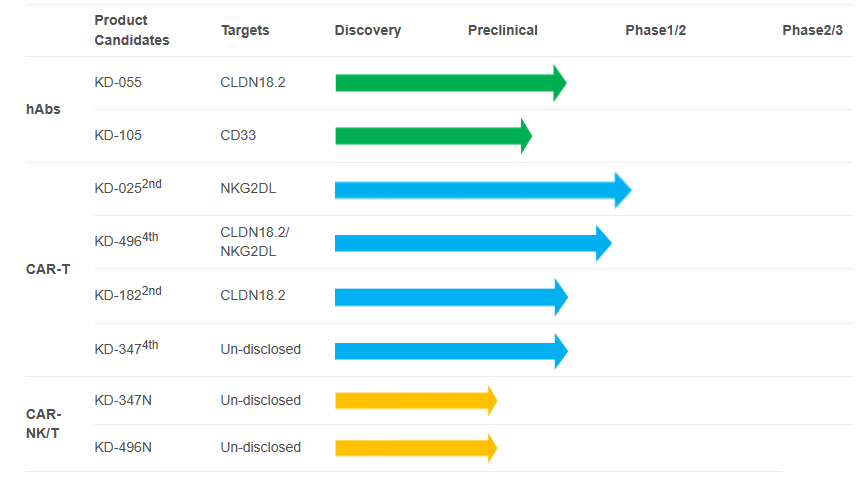The height and width of the screenshot is (480, 858).
Task: Click the Targets column header
Action: 245,30
